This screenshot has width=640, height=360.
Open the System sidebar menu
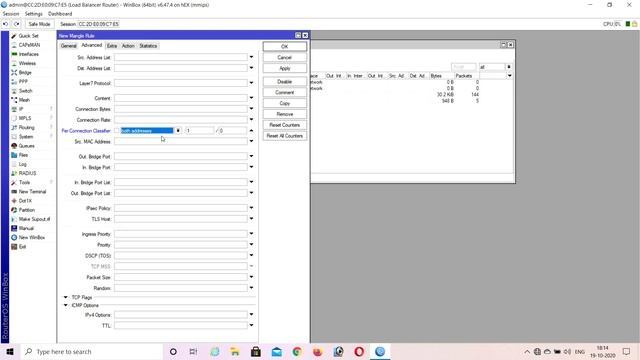(26, 137)
